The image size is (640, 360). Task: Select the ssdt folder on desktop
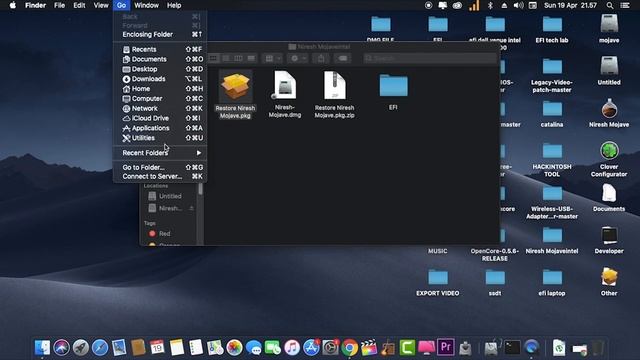pyautogui.click(x=495, y=282)
